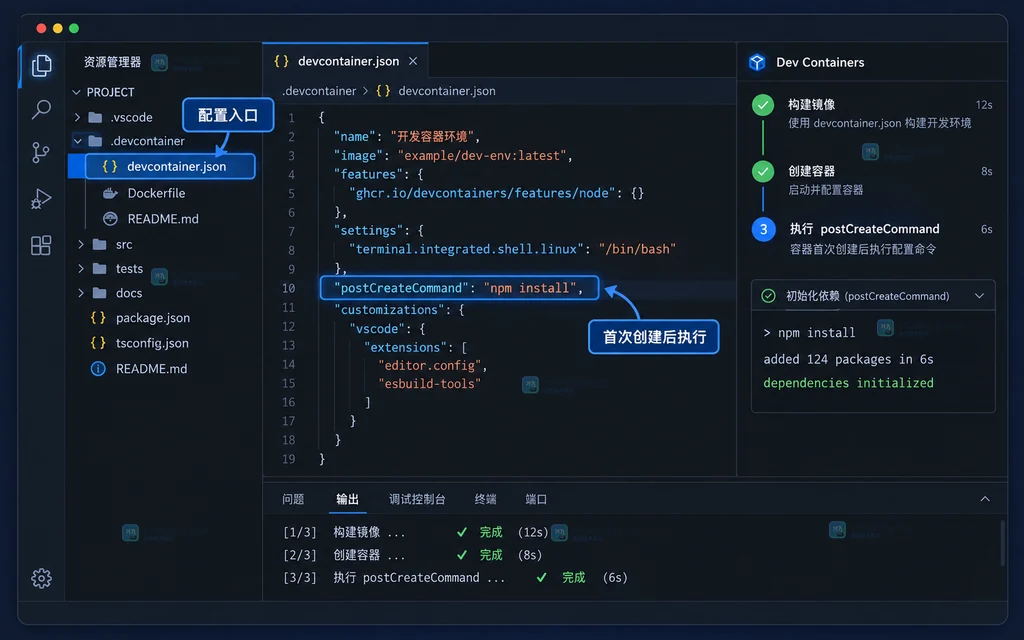Expand the tests folder chevron
1024x640 pixels.
coord(81,268)
